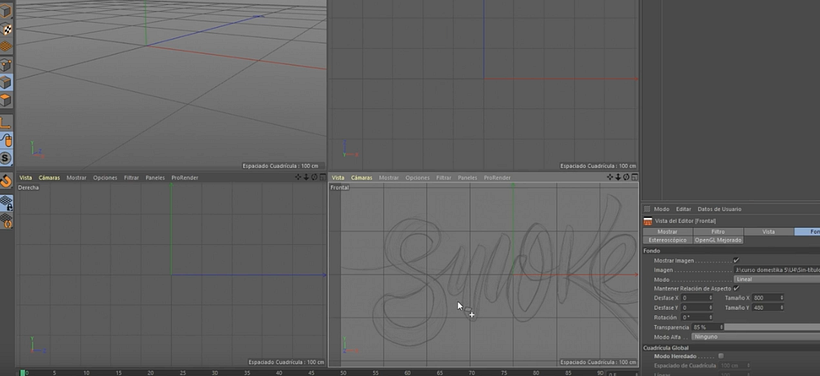Viewport: 820px width, 376px height.
Task: Open the Modo menu in attribute manager
Action: [x=662, y=209]
